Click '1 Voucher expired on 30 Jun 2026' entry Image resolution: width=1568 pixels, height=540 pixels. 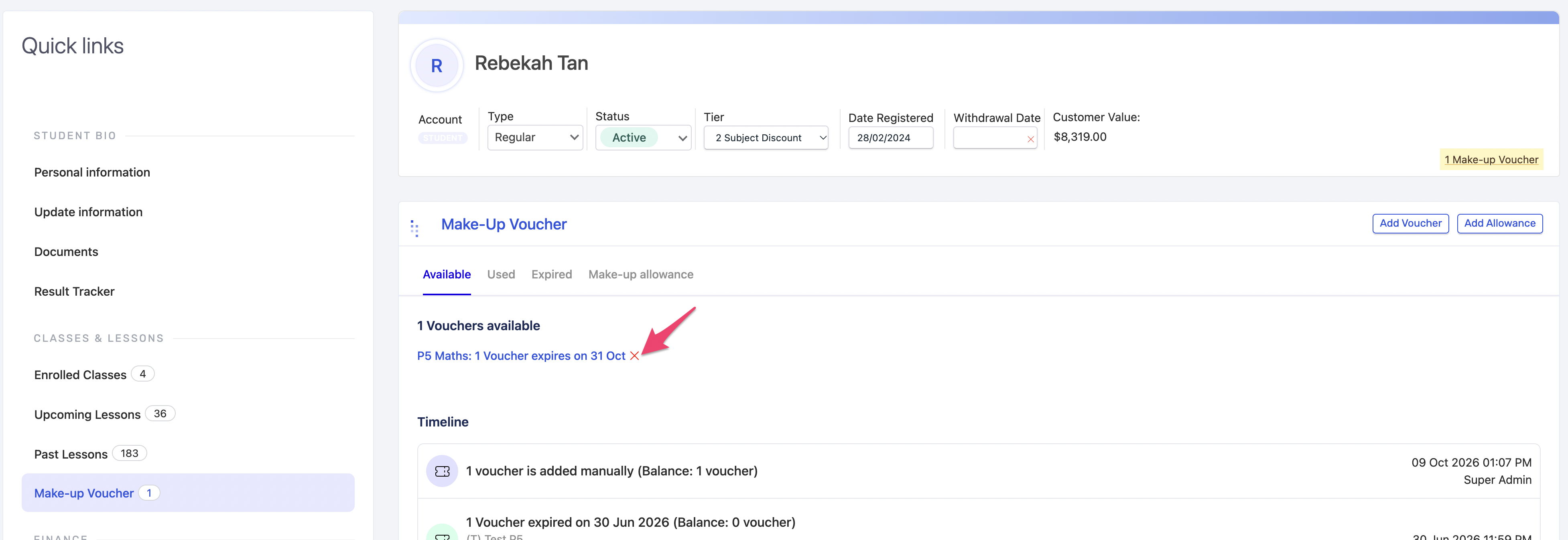[x=630, y=522]
